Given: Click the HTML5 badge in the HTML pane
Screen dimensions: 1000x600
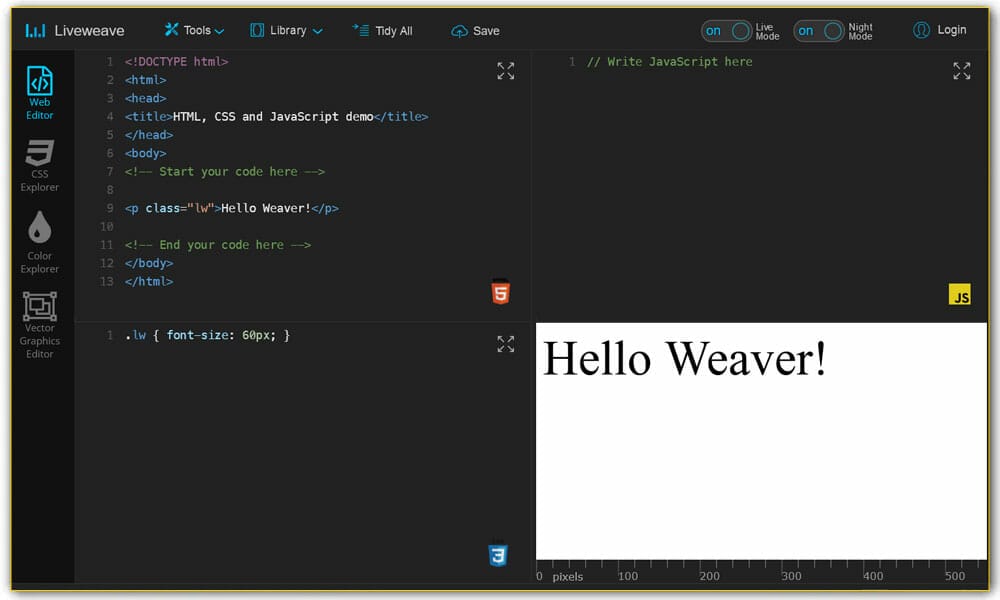Looking at the screenshot, I should pos(500,292).
